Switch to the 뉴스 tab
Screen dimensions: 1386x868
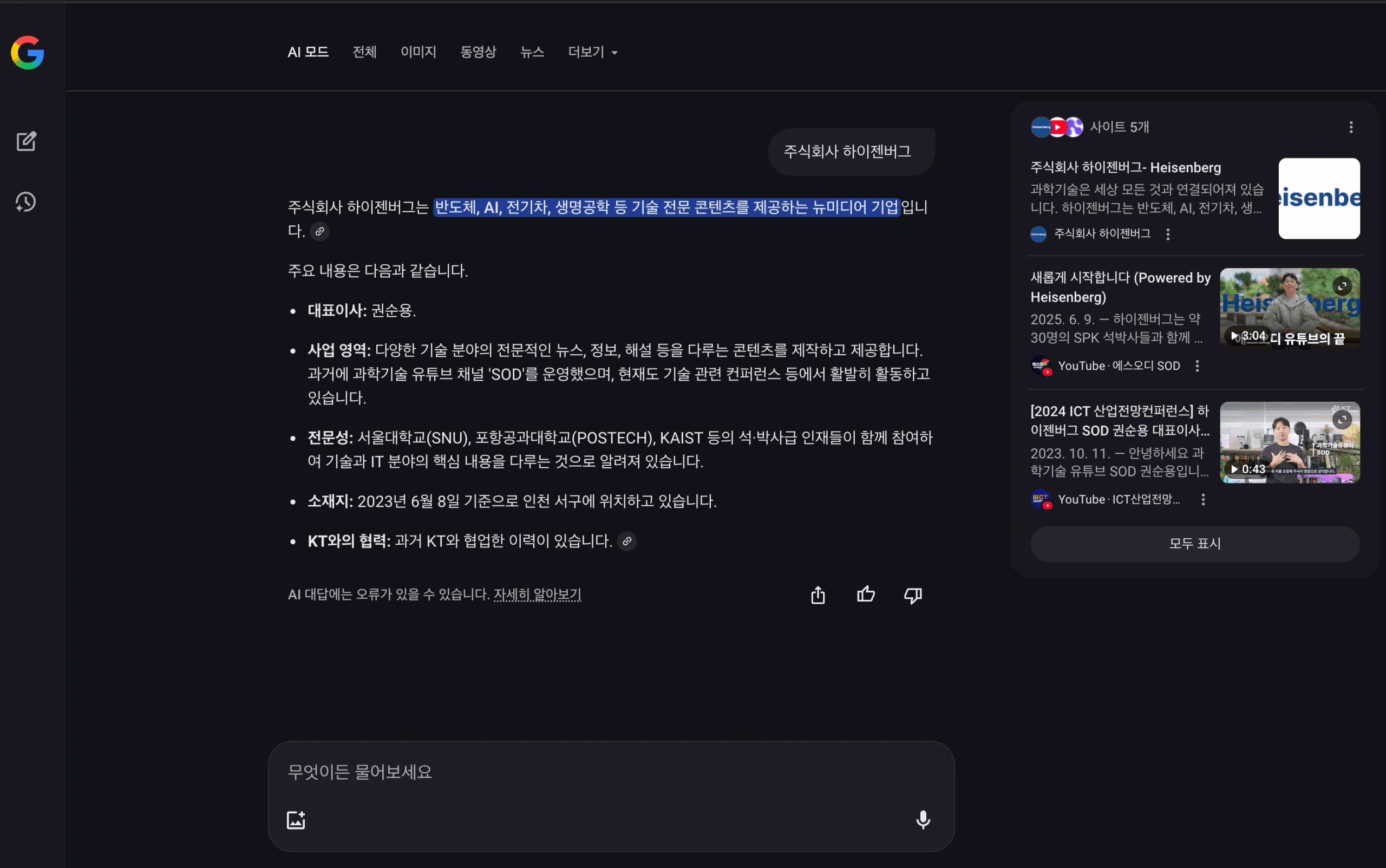coord(532,52)
